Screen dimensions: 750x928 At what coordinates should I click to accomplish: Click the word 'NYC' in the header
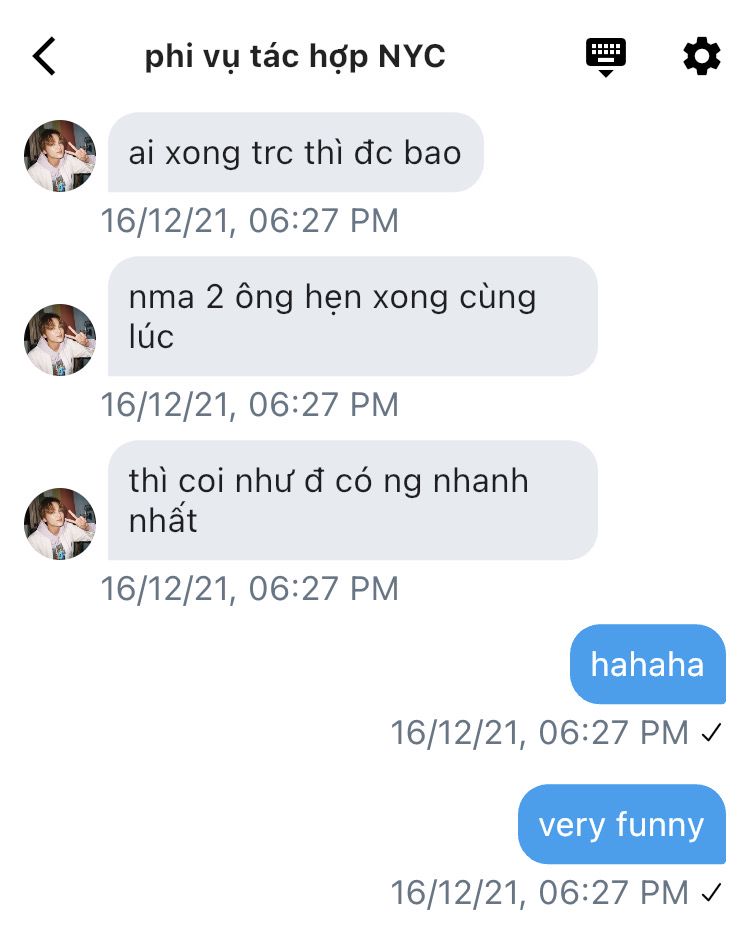click(412, 57)
